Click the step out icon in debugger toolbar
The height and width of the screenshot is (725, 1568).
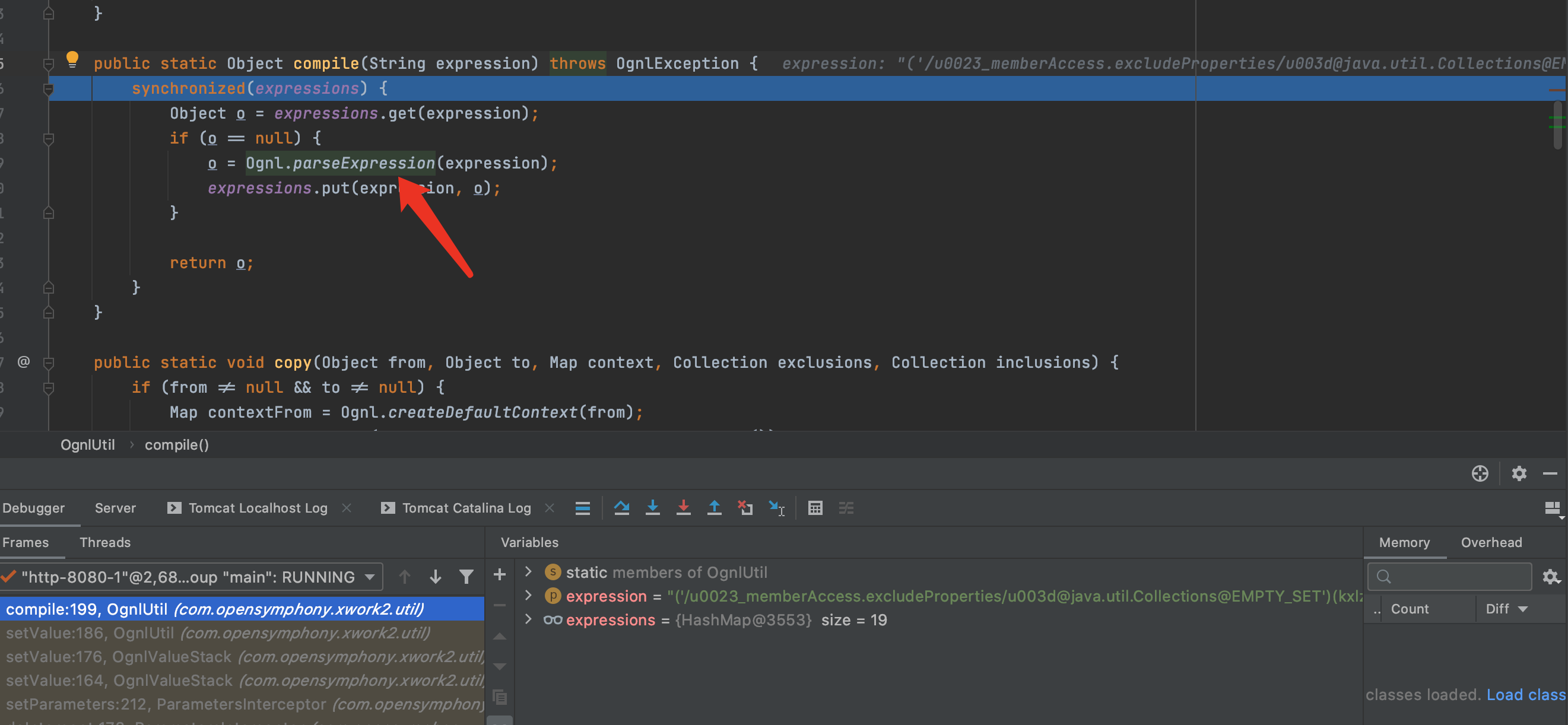click(714, 508)
